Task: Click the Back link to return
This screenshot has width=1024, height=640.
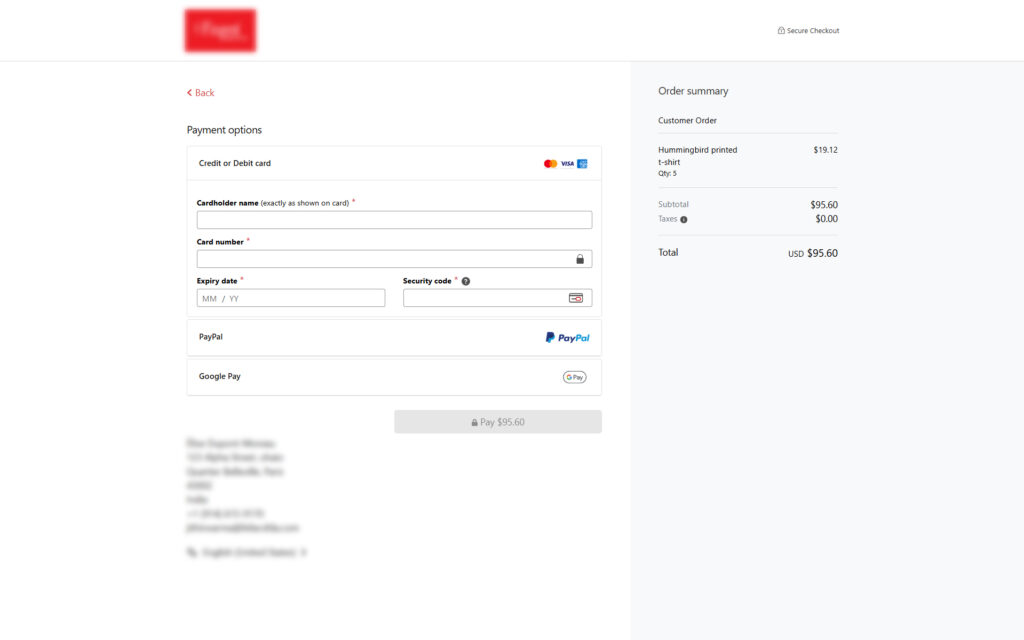Action: [x=199, y=92]
